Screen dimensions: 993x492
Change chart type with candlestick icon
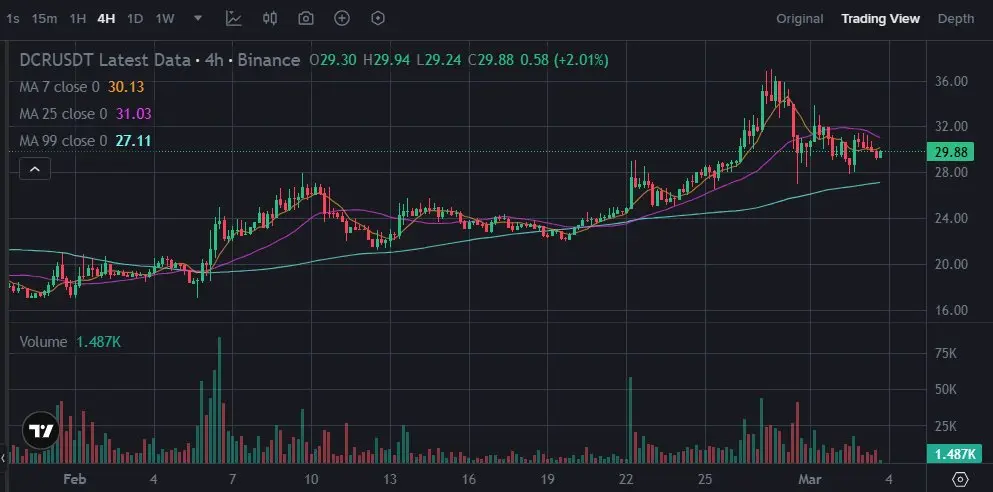(x=270, y=18)
